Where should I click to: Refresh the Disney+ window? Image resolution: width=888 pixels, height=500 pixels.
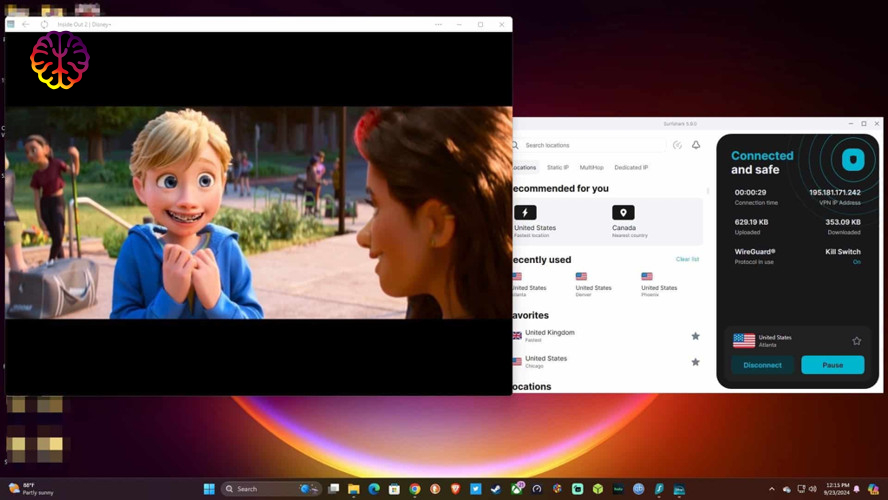[x=44, y=24]
